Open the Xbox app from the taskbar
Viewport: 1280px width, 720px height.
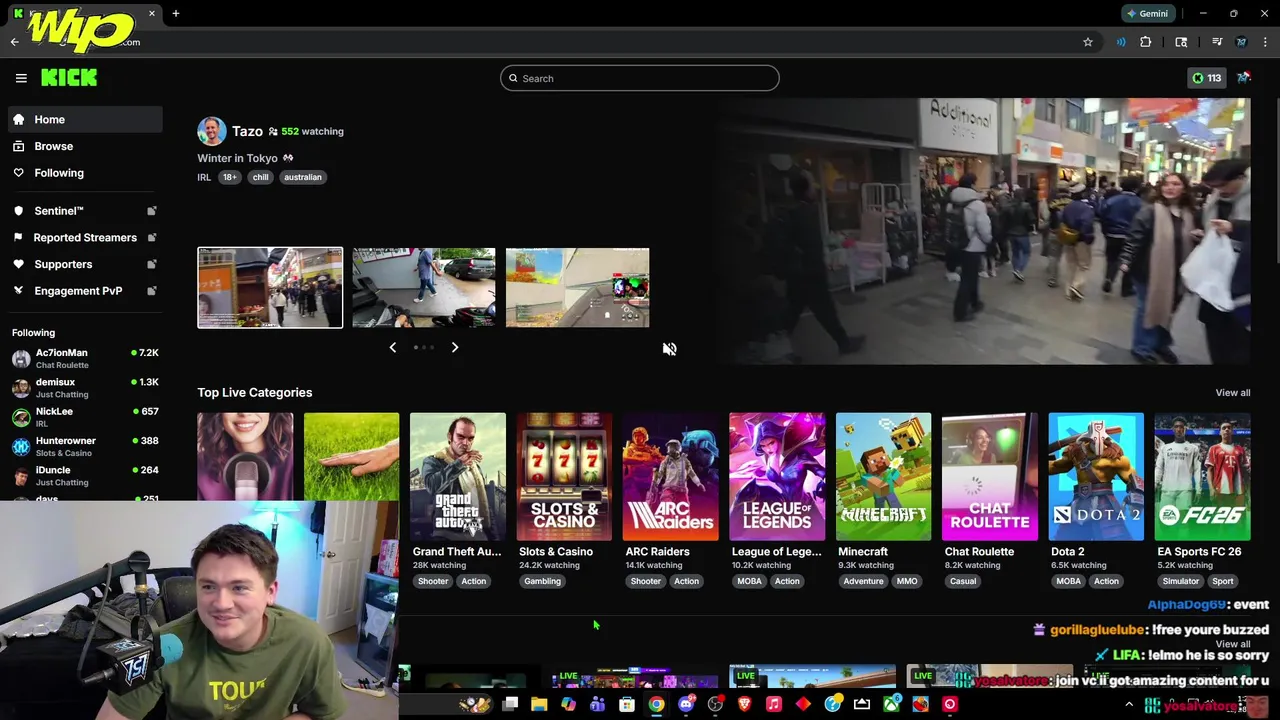(x=891, y=704)
